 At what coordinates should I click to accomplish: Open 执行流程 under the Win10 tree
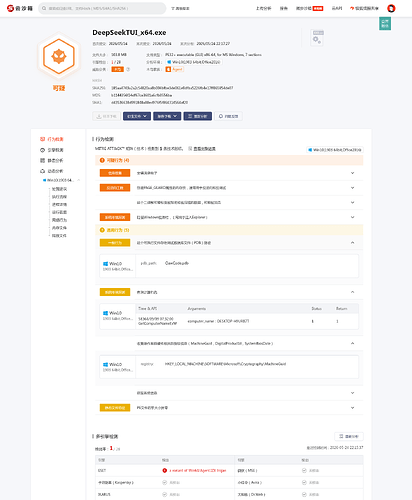59,197
